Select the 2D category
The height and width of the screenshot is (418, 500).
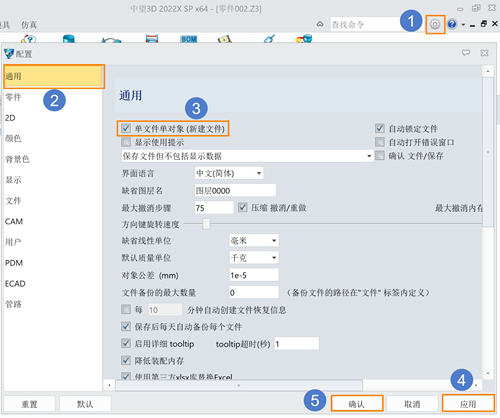(x=53, y=118)
